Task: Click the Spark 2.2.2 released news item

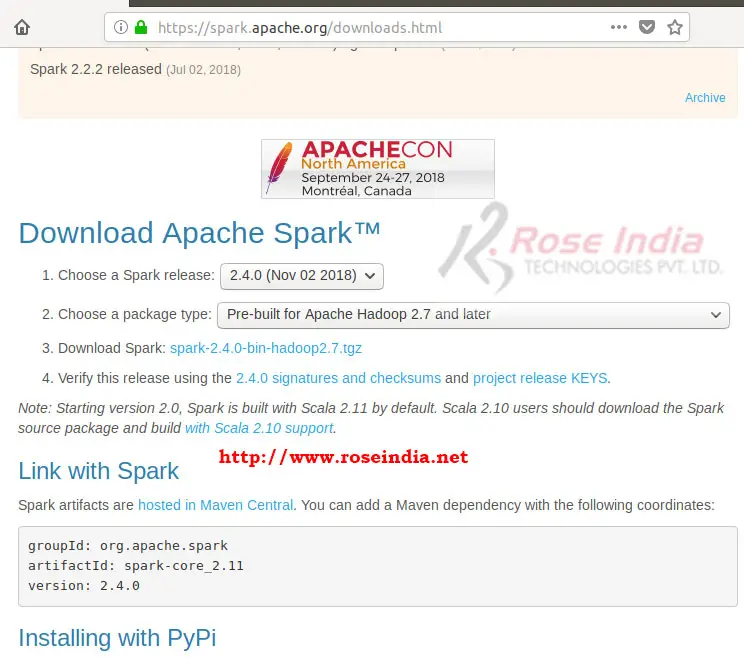Action: [96, 69]
